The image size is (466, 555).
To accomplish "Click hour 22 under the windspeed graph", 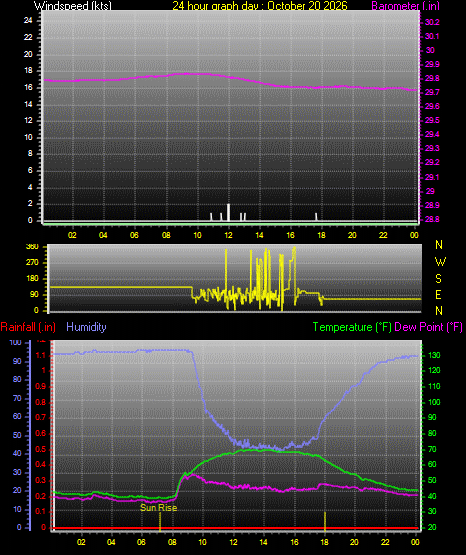I will pyautogui.click(x=383, y=235).
